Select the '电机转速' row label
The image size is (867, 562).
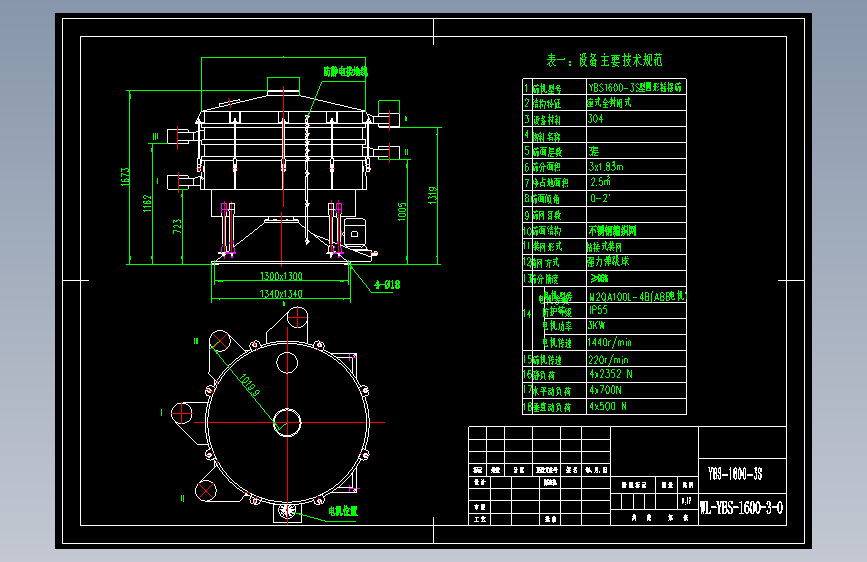coord(557,343)
